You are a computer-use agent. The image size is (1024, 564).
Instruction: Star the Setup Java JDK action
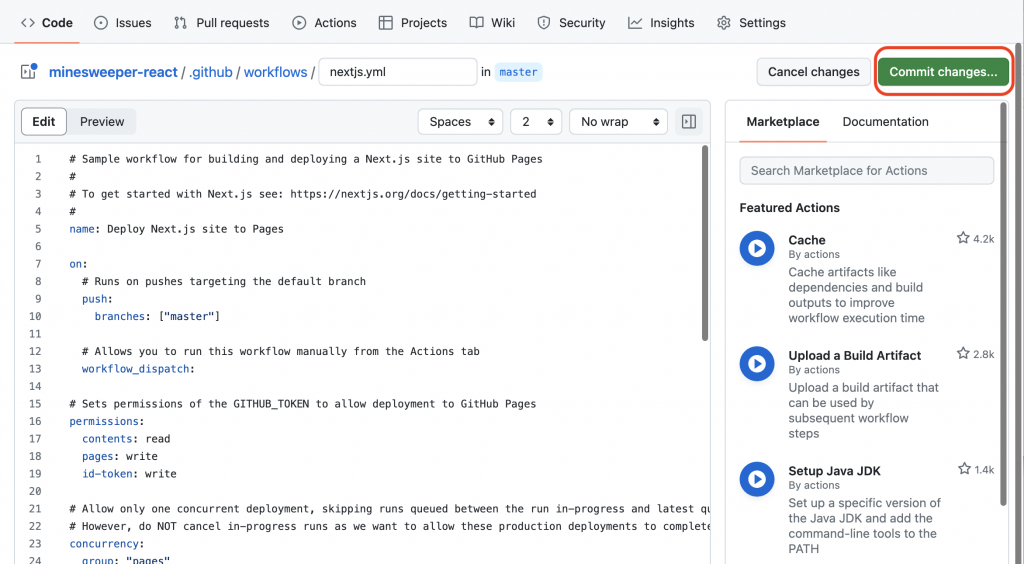pos(964,469)
